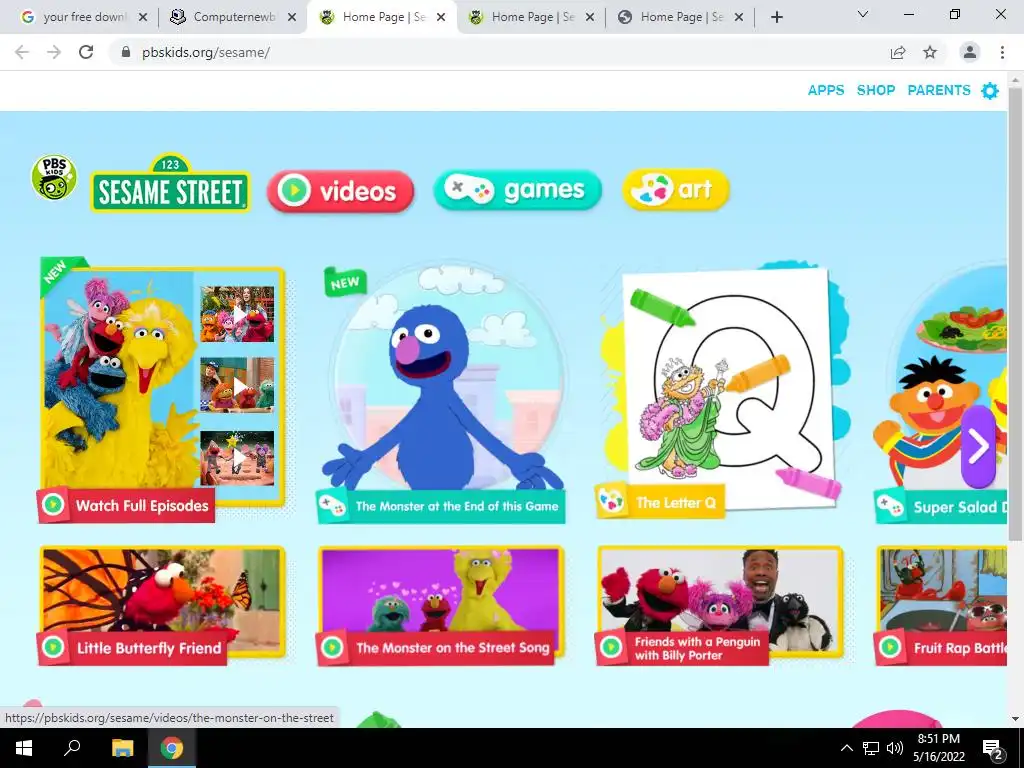Image resolution: width=1024 pixels, height=768 pixels.
Task: Share this page icon
Action: pyautogui.click(x=898, y=52)
